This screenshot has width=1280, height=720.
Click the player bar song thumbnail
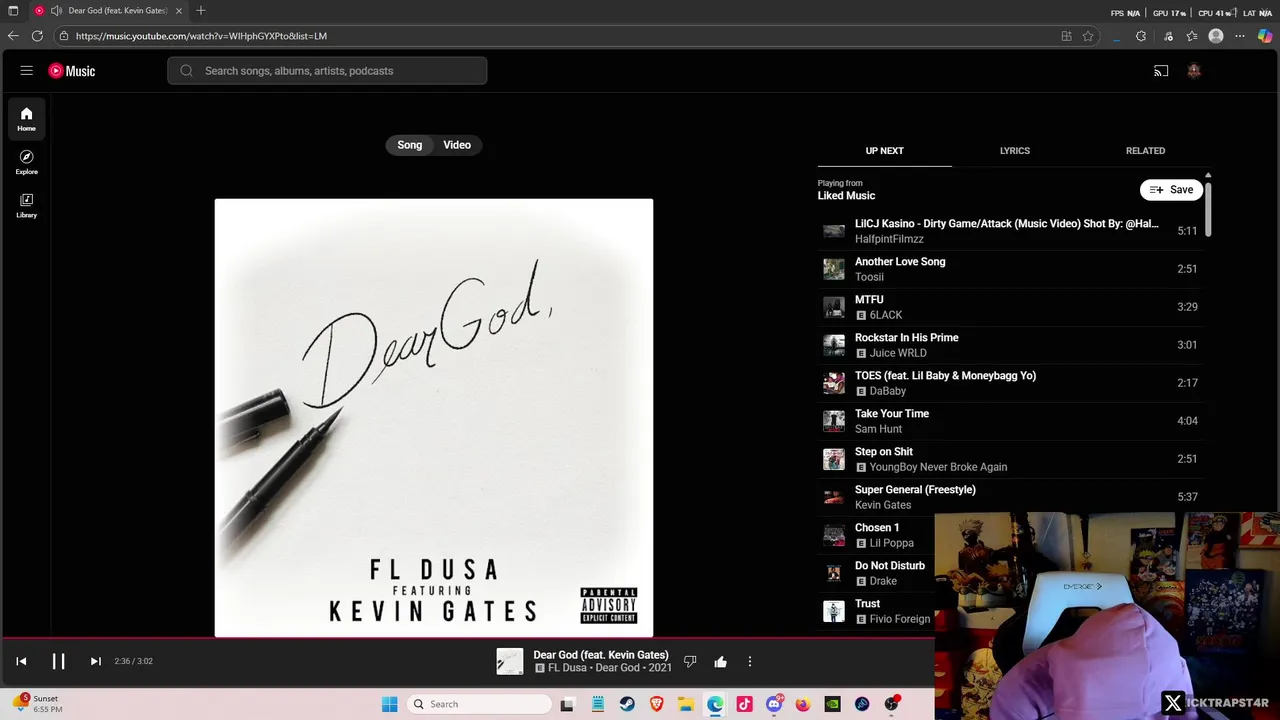(x=510, y=661)
